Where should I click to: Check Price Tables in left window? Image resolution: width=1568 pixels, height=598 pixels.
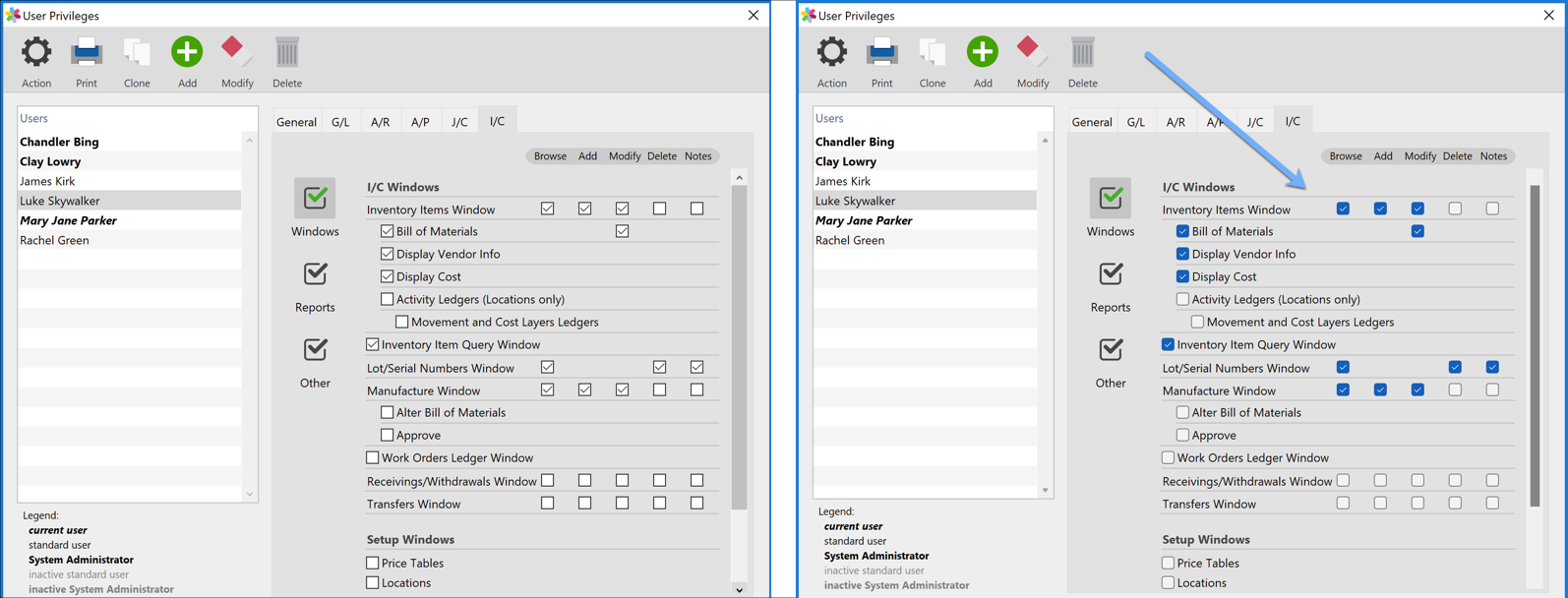click(x=373, y=563)
